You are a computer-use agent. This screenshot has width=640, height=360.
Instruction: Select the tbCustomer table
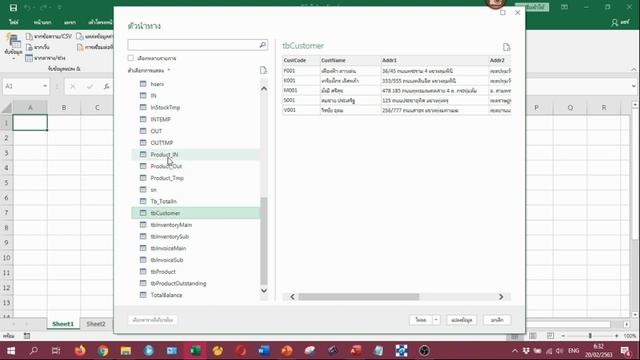196,213
